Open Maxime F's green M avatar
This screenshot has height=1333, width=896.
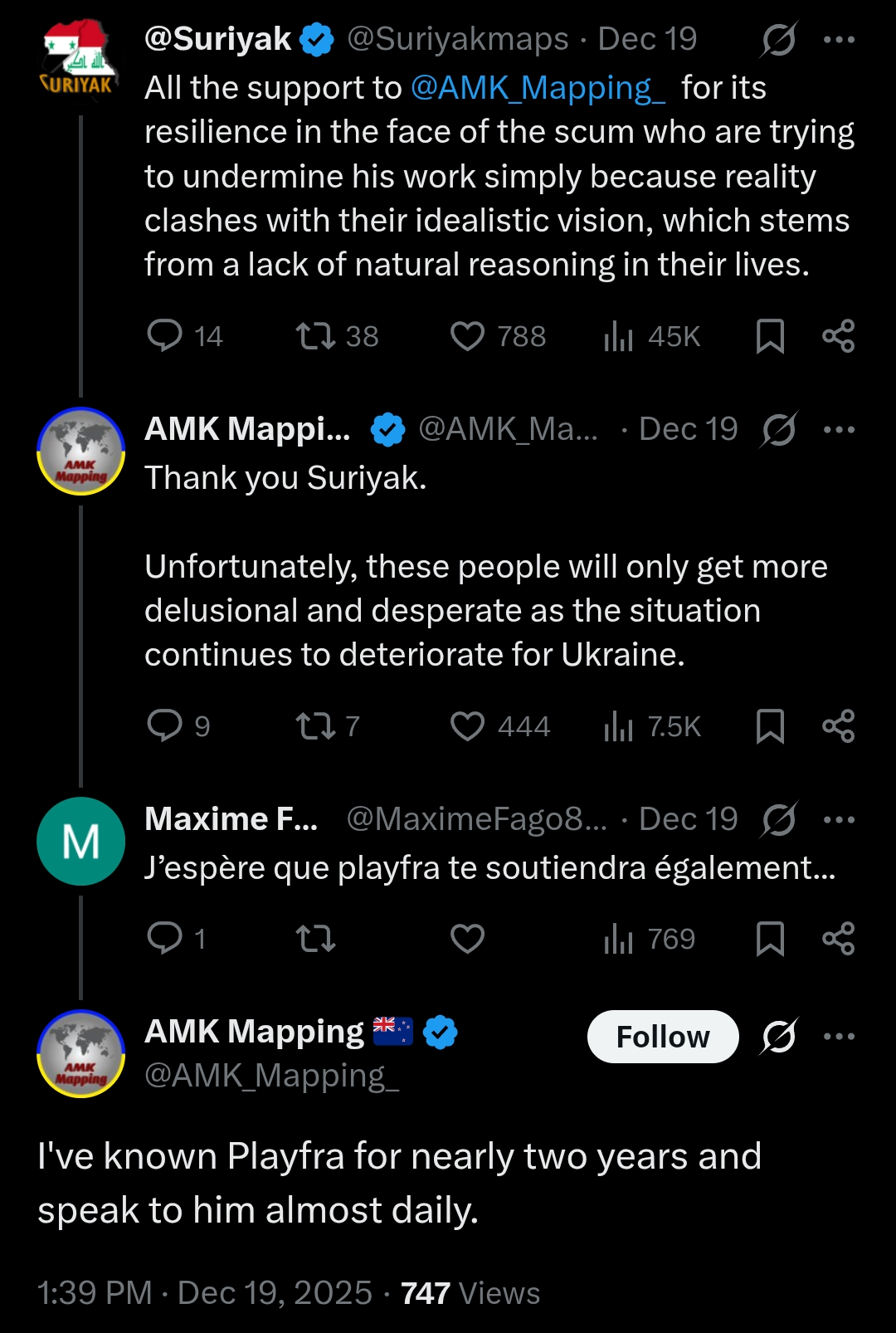(x=81, y=842)
